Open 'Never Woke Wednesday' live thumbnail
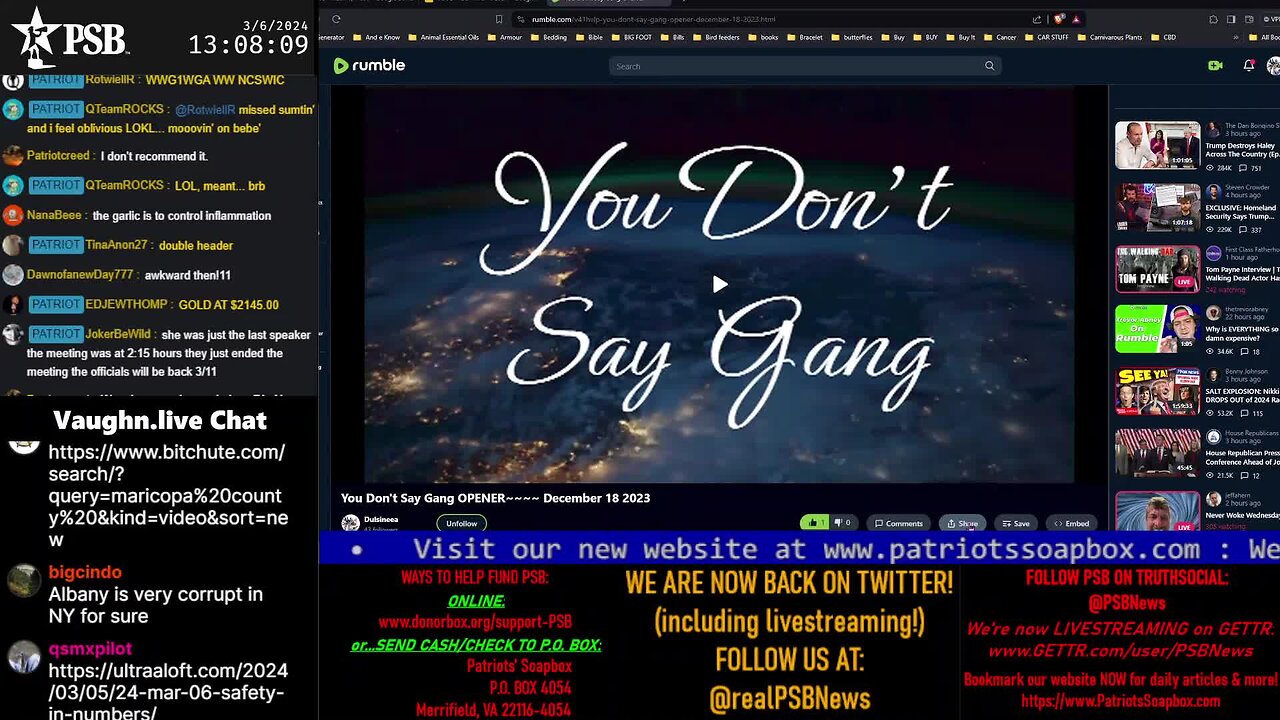The width and height of the screenshot is (1280, 720). point(1157,511)
